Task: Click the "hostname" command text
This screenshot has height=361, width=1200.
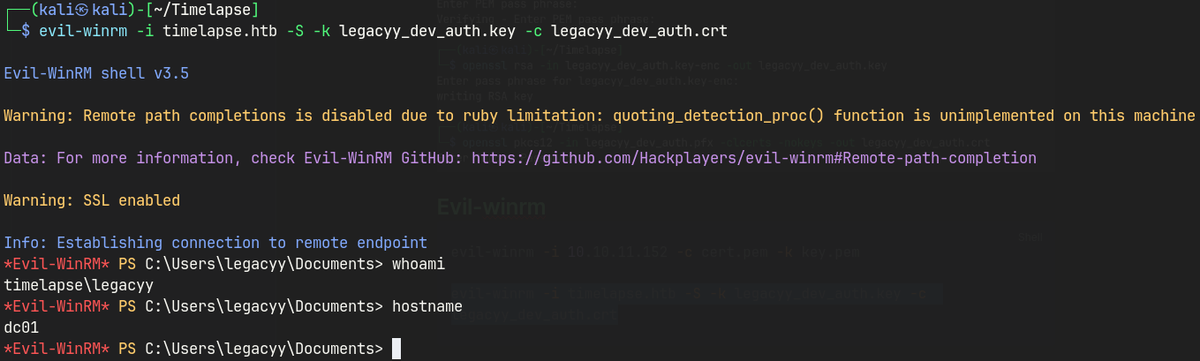Action: [426, 306]
